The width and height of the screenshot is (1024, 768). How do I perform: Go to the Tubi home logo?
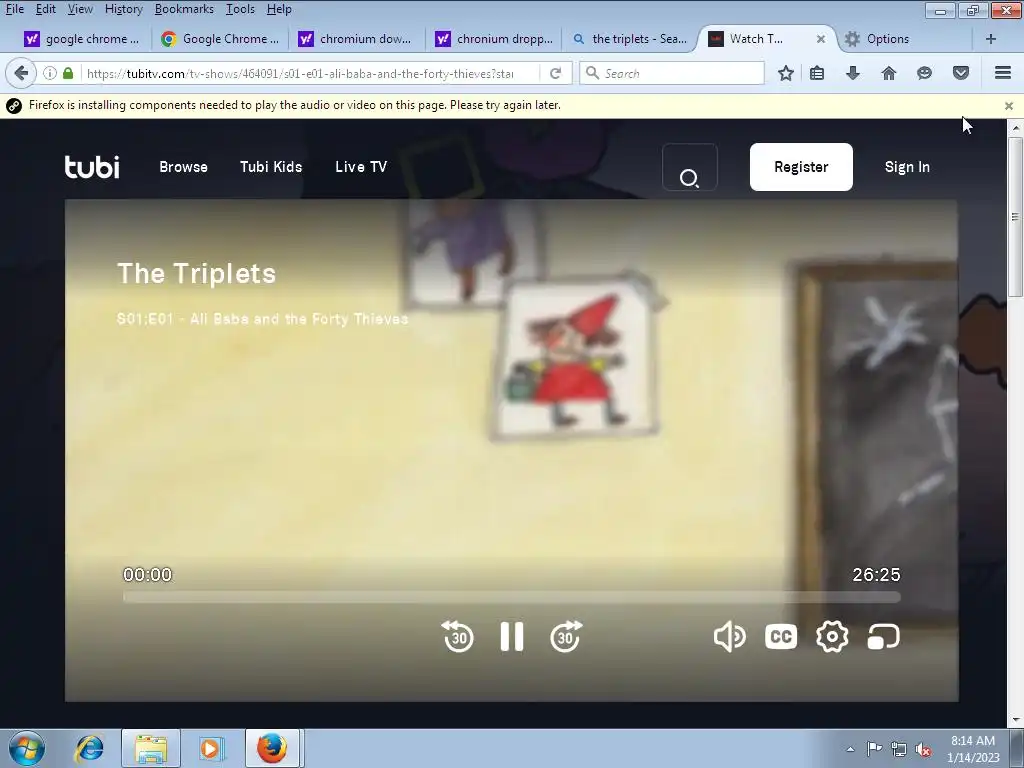(92, 167)
